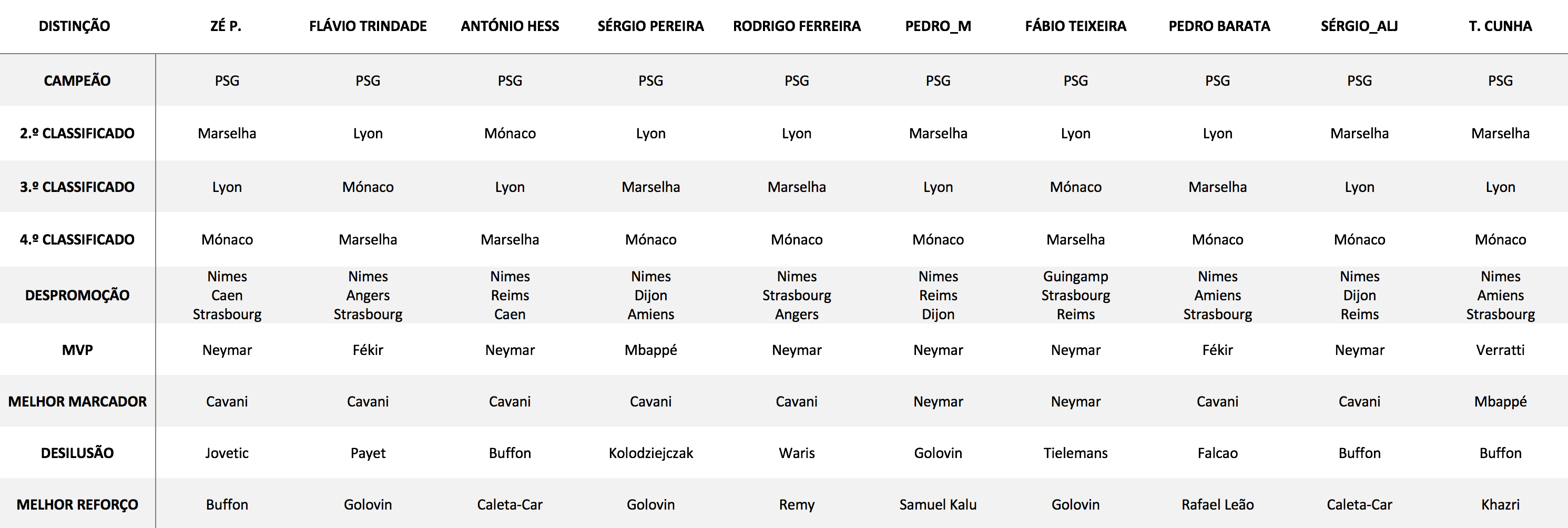Select the T. CUNHA column header
1568x528 pixels.
(x=1500, y=26)
